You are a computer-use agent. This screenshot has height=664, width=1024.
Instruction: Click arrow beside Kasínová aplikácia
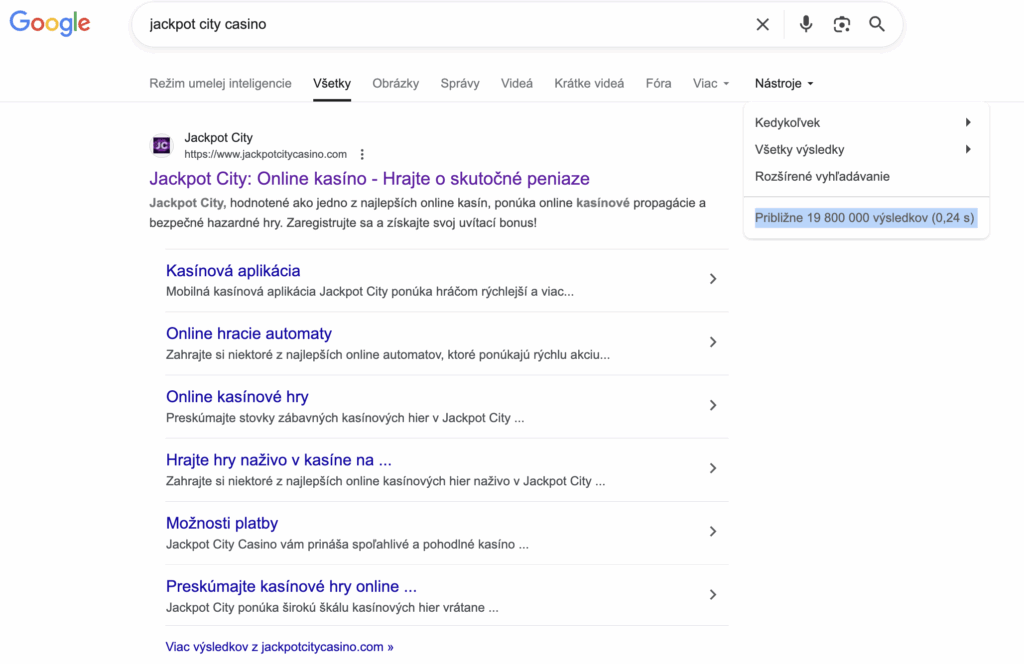click(x=712, y=279)
